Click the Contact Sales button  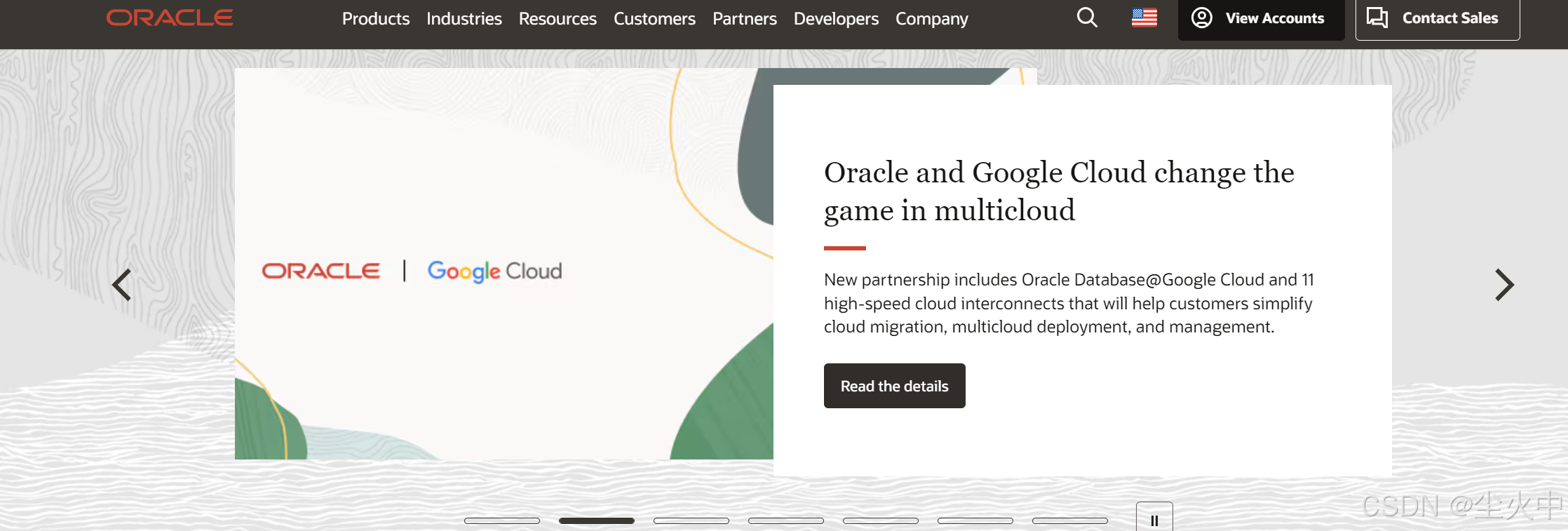pos(1438,19)
